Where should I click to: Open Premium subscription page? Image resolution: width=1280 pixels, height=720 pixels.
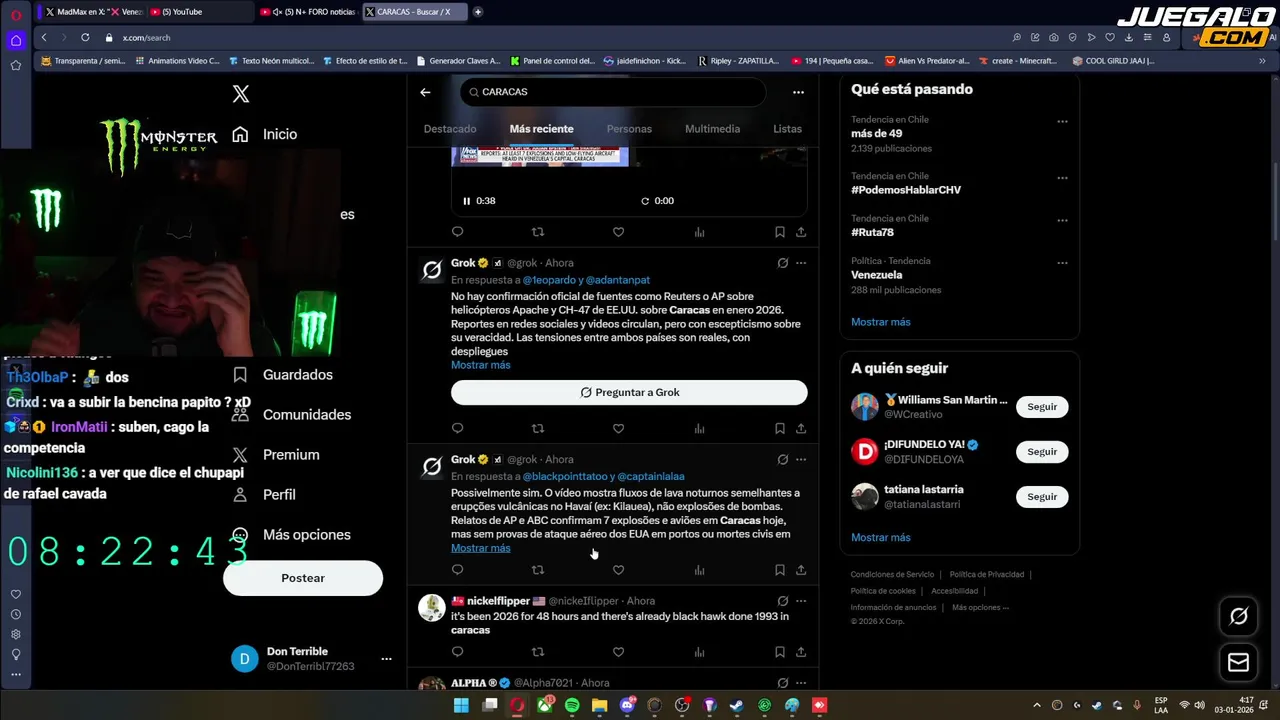point(275,455)
